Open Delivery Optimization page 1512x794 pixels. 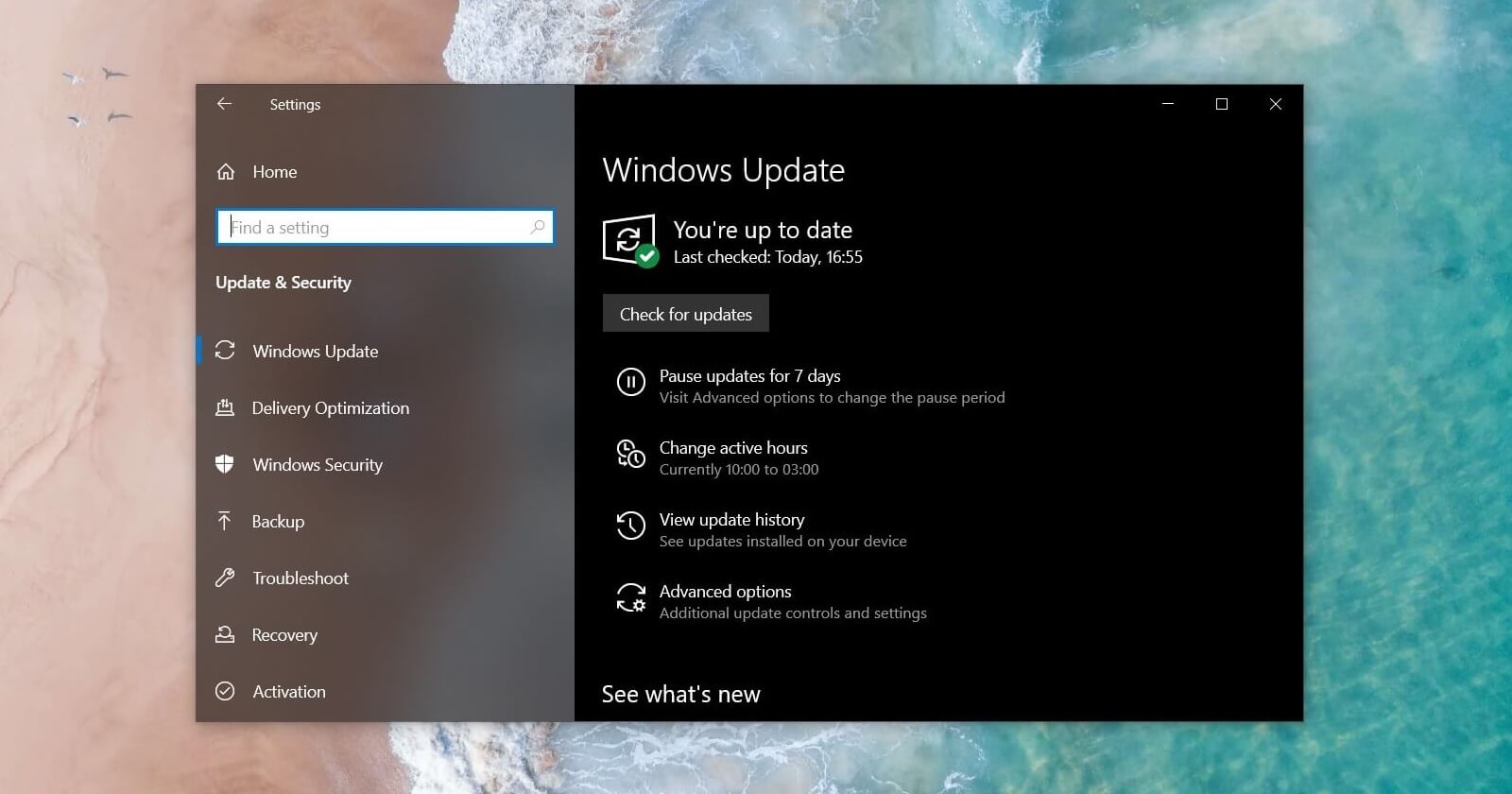click(331, 407)
